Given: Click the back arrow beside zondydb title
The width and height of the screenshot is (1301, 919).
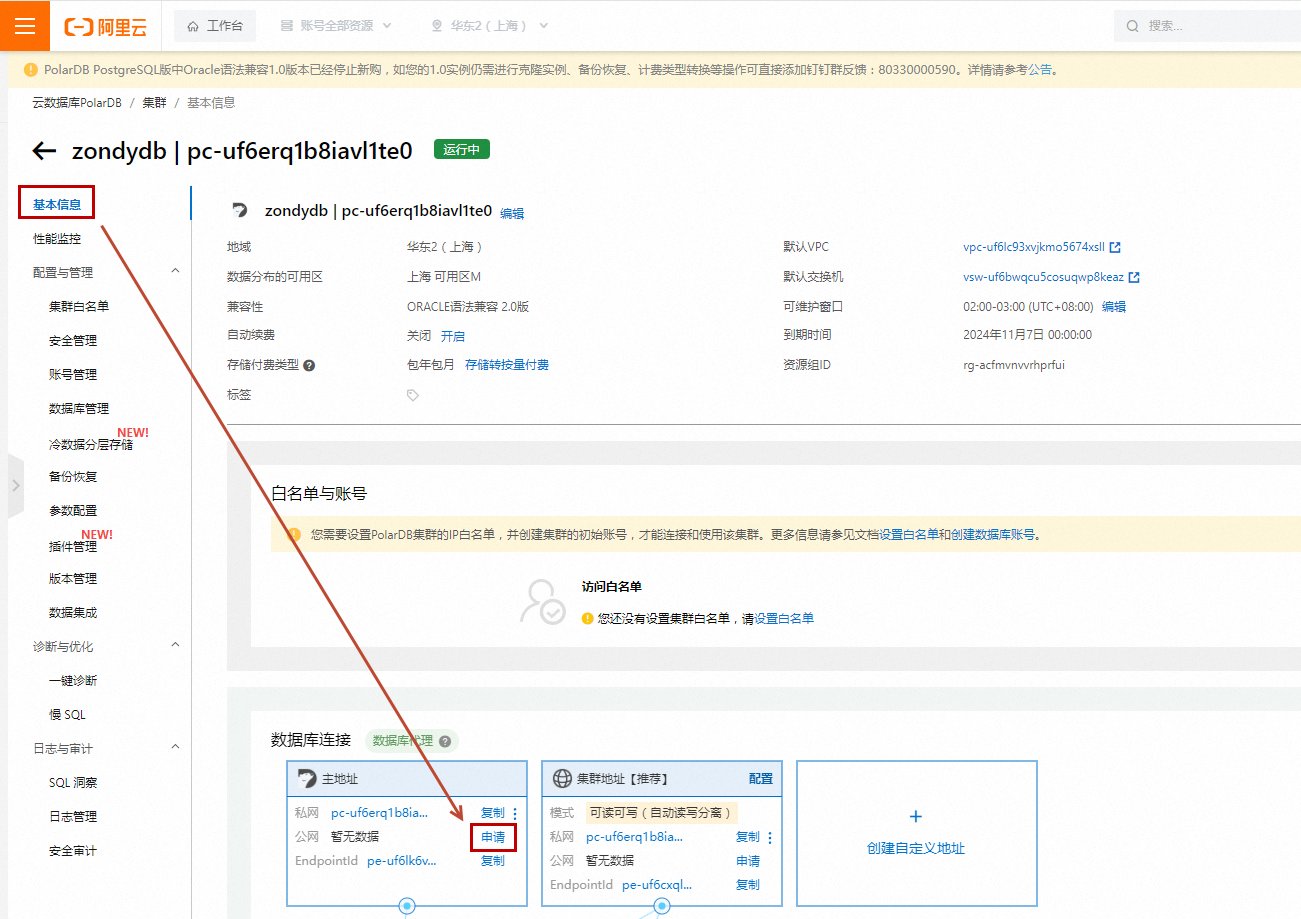Looking at the screenshot, I should click(x=44, y=151).
